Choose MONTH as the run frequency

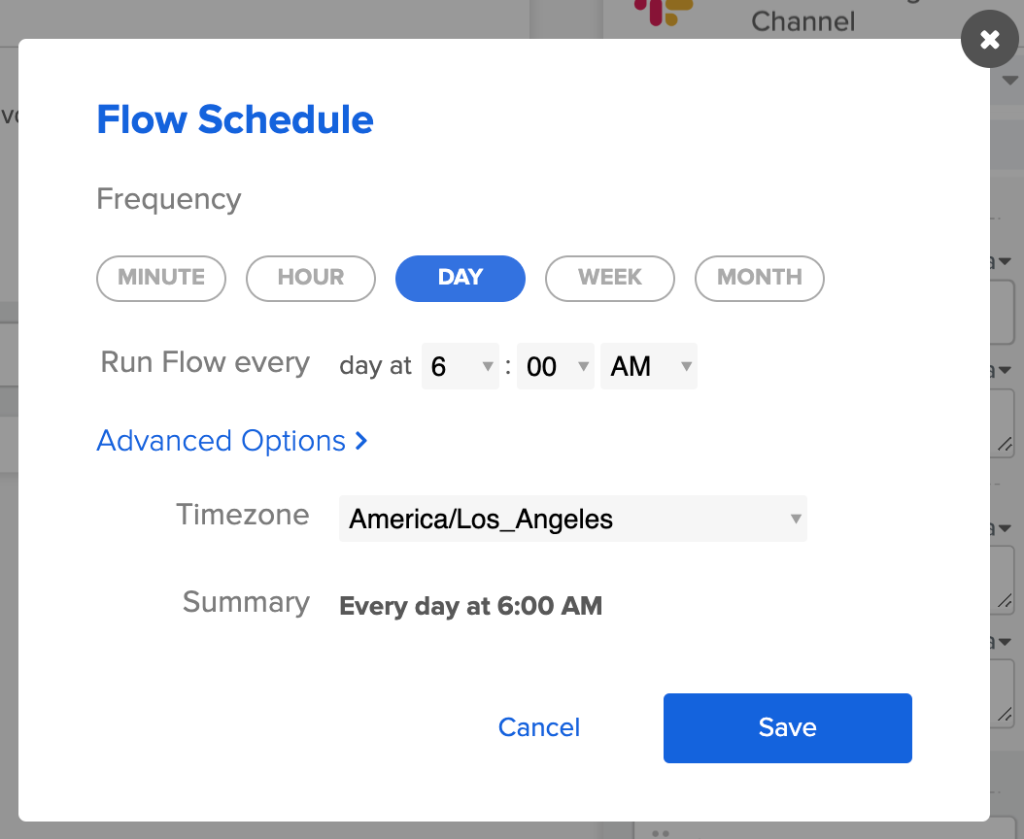pos(759,278)
